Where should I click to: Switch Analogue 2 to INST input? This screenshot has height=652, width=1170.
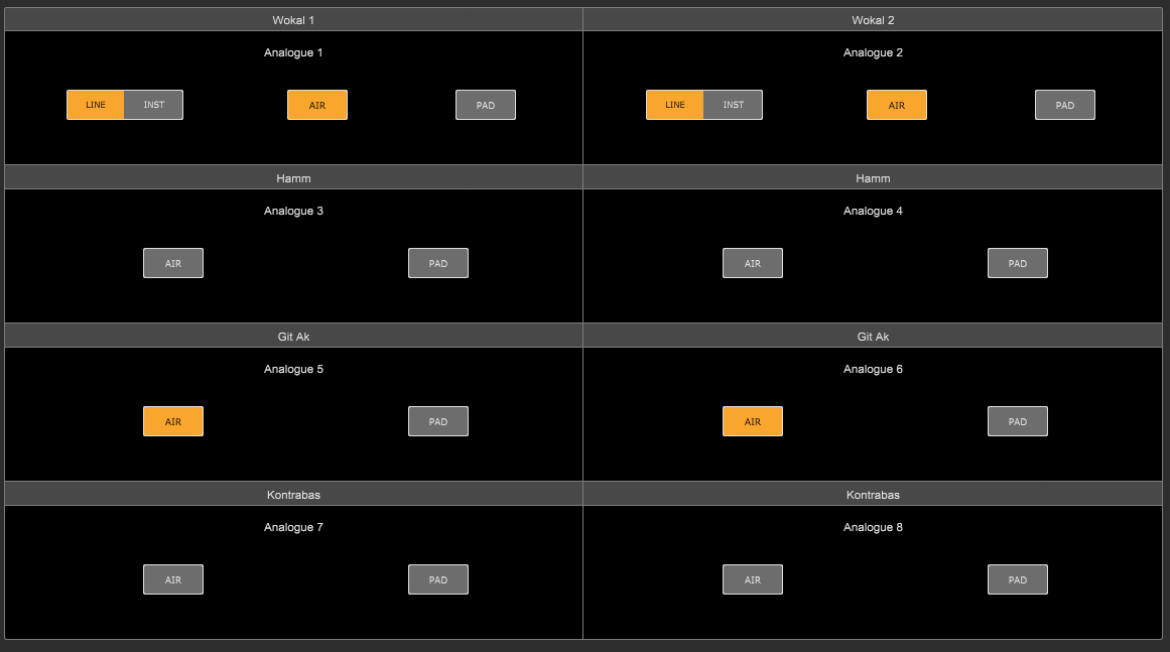point(733,105)
